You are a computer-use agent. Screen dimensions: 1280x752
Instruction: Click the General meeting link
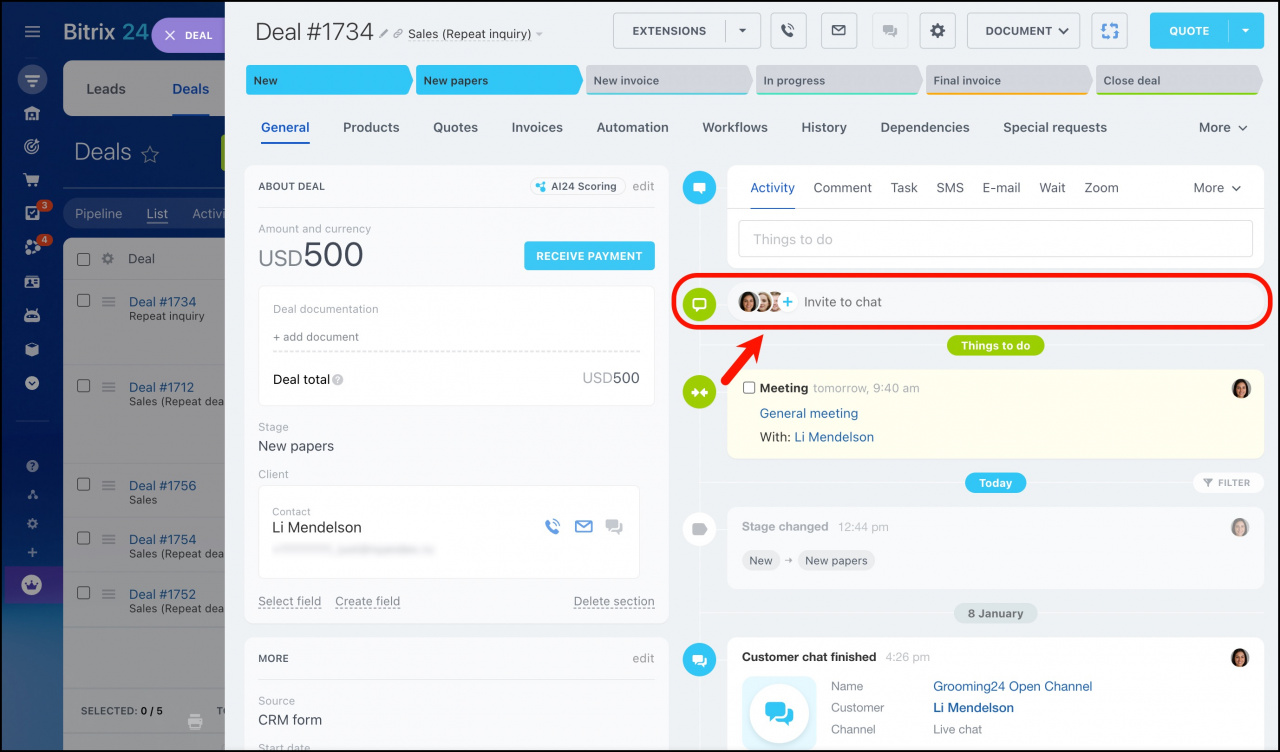[x=809, y=413]
